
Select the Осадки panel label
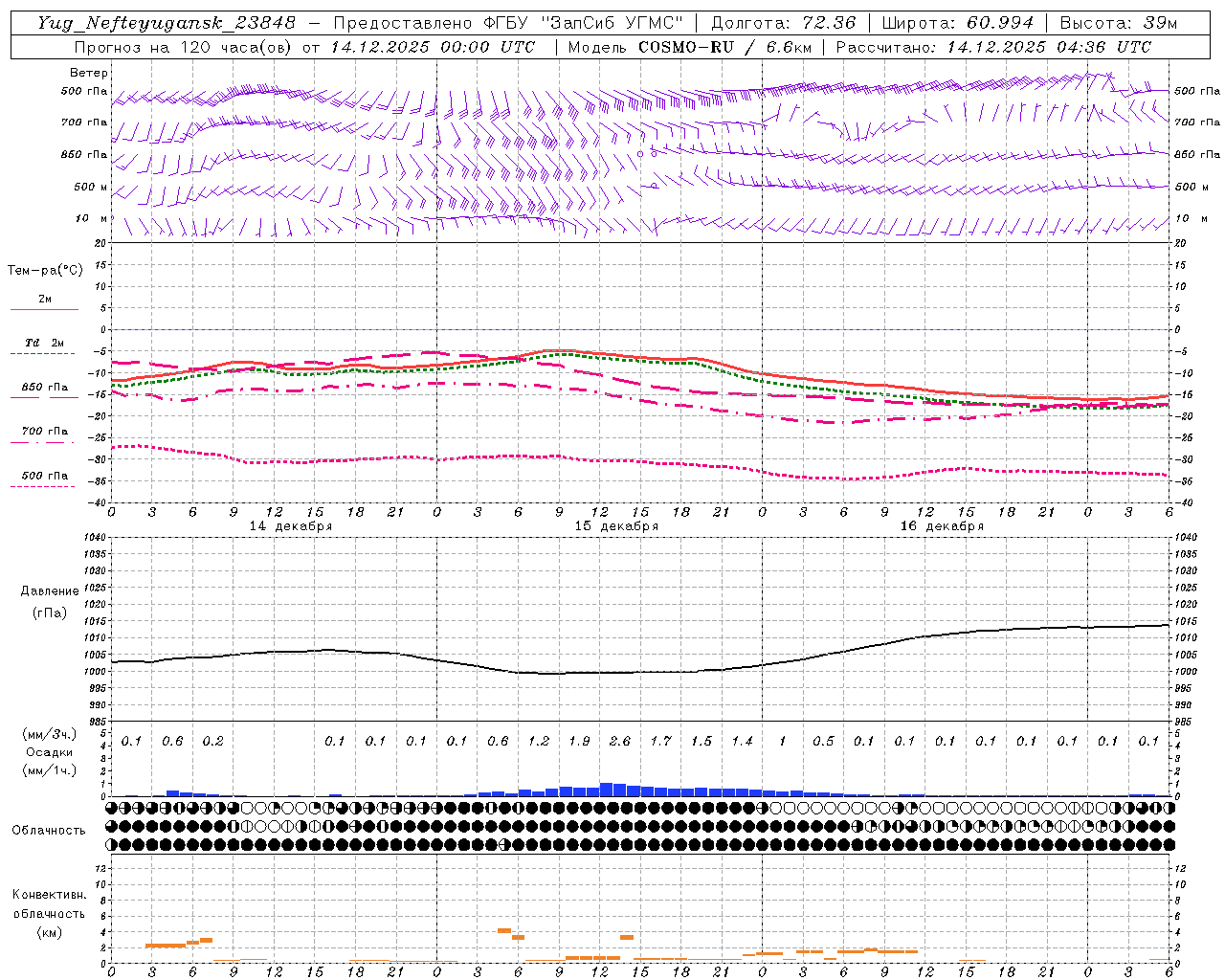(x=49, y=752)
